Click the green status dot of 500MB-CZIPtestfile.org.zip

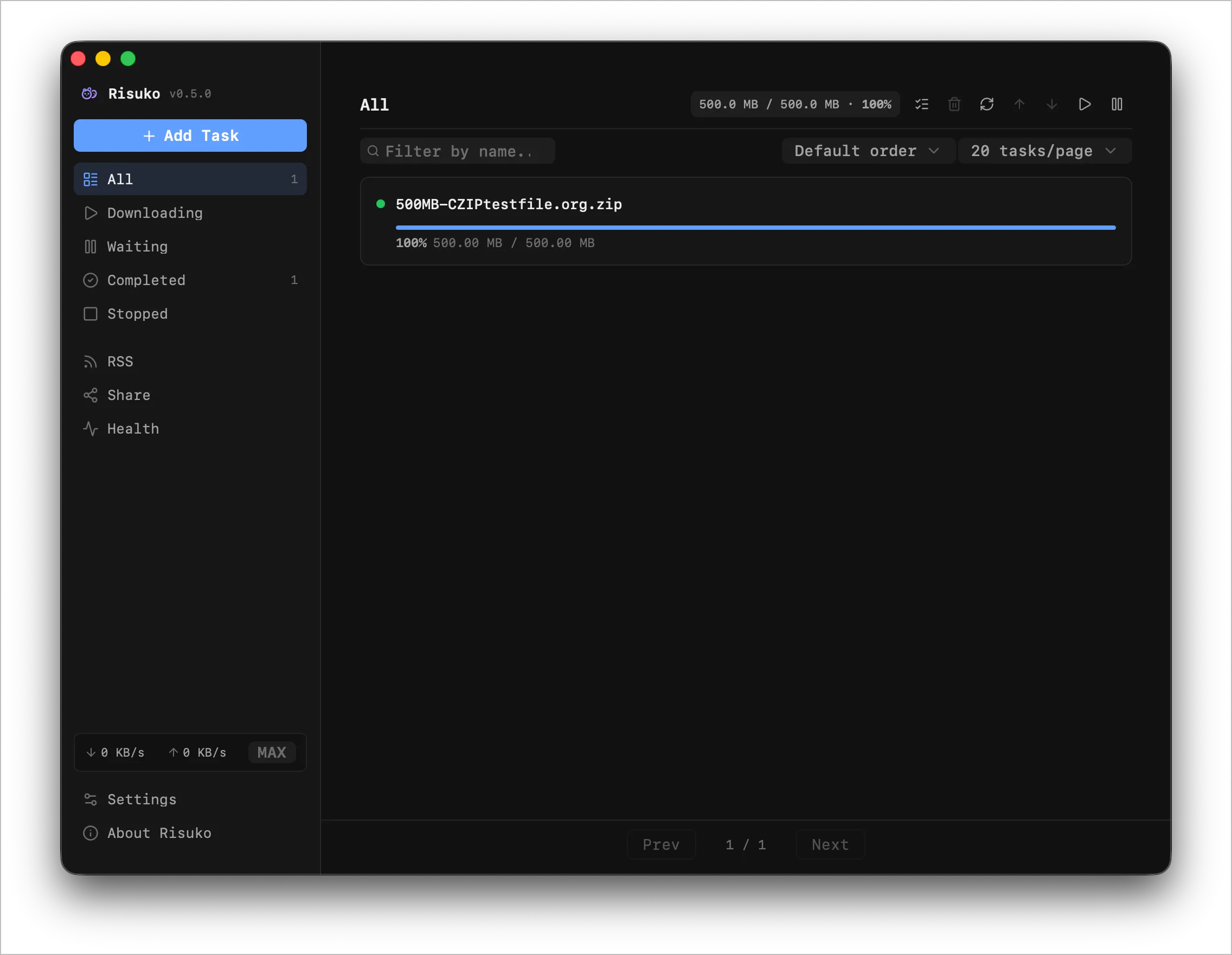pyautogui.click(x=381, y=204)
